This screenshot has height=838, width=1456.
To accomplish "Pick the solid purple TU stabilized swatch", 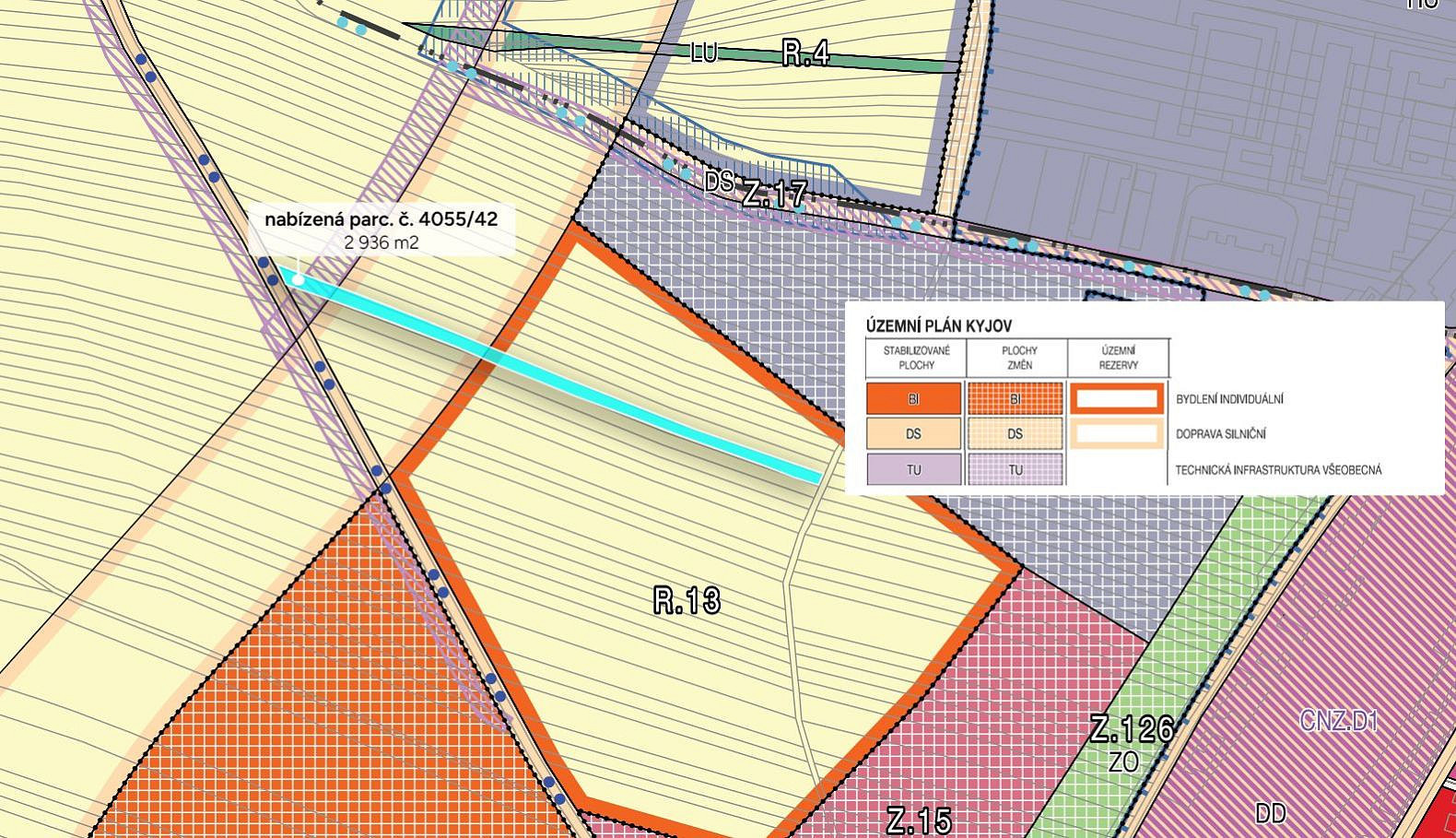I will click(914, 469).
